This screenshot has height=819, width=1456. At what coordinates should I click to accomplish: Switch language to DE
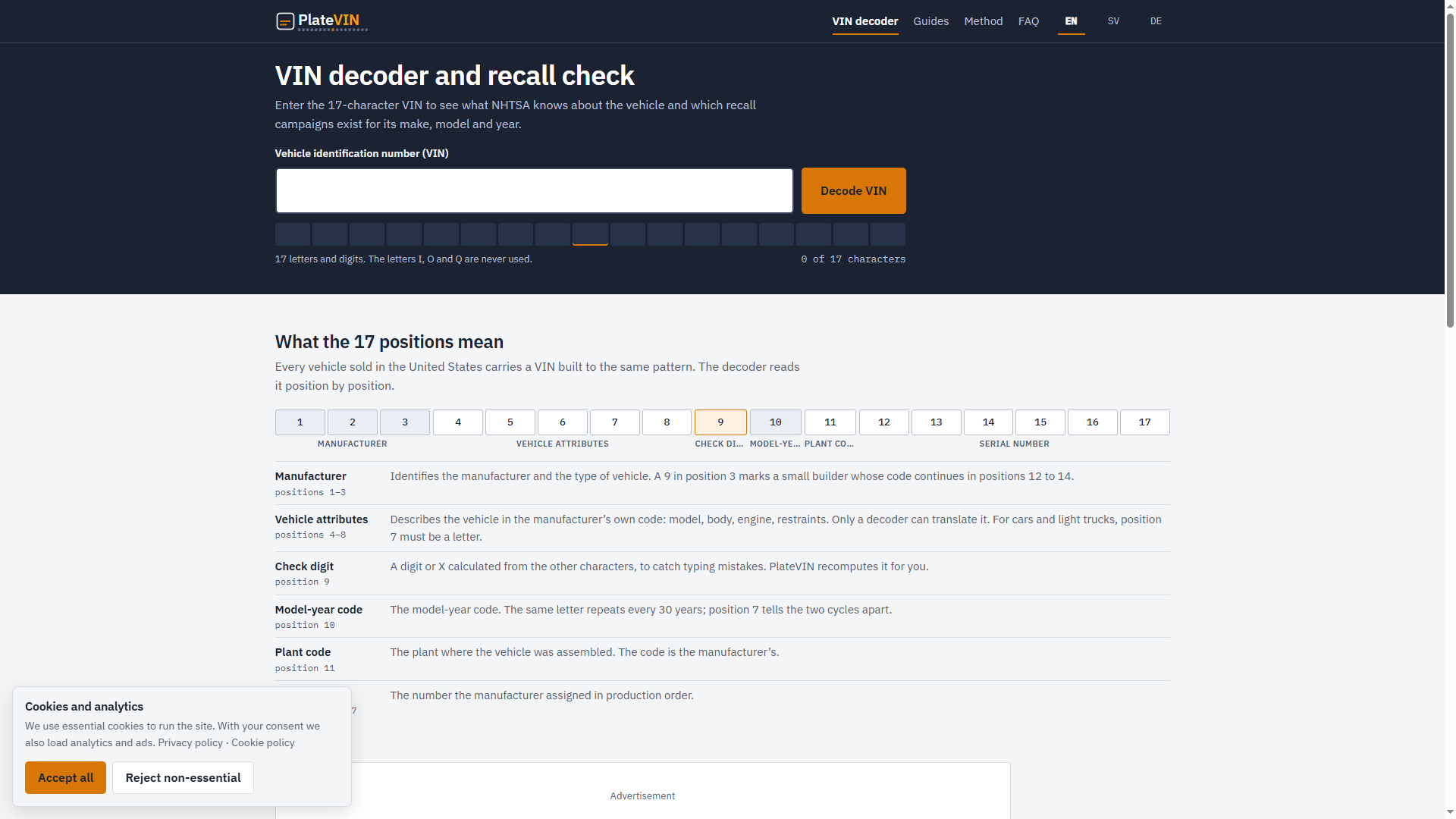1156,21
